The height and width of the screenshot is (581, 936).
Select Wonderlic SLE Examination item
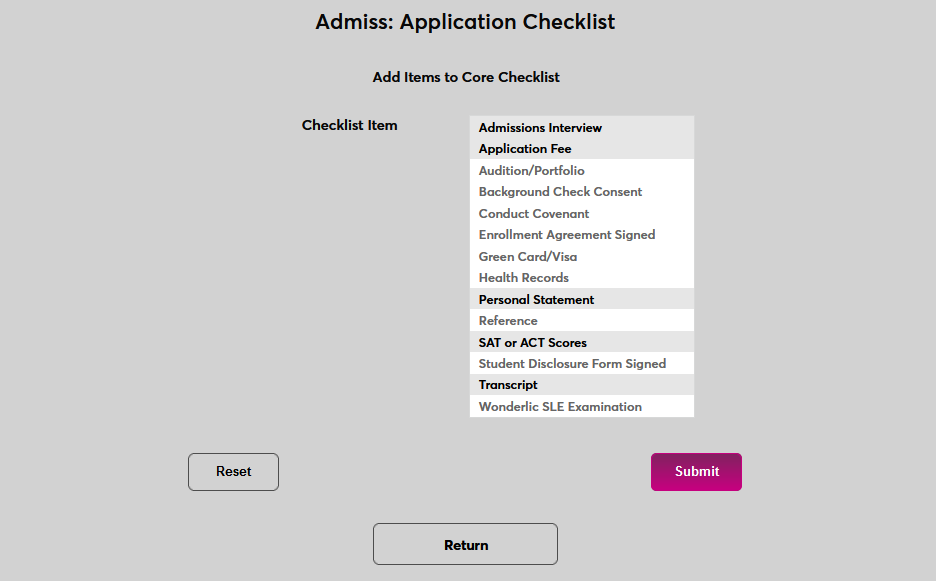point(560,406)
